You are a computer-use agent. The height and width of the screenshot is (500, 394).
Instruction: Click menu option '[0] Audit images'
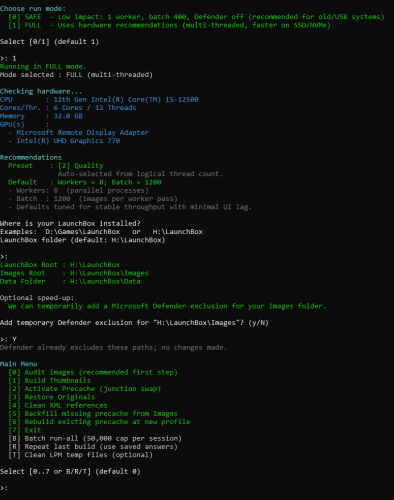pyautogui.click(x=93, y=372)
